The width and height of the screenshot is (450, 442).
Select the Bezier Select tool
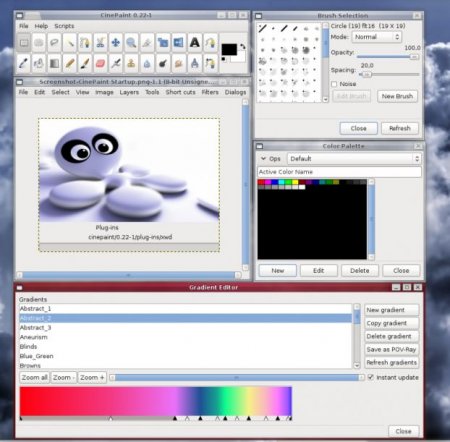85,43
